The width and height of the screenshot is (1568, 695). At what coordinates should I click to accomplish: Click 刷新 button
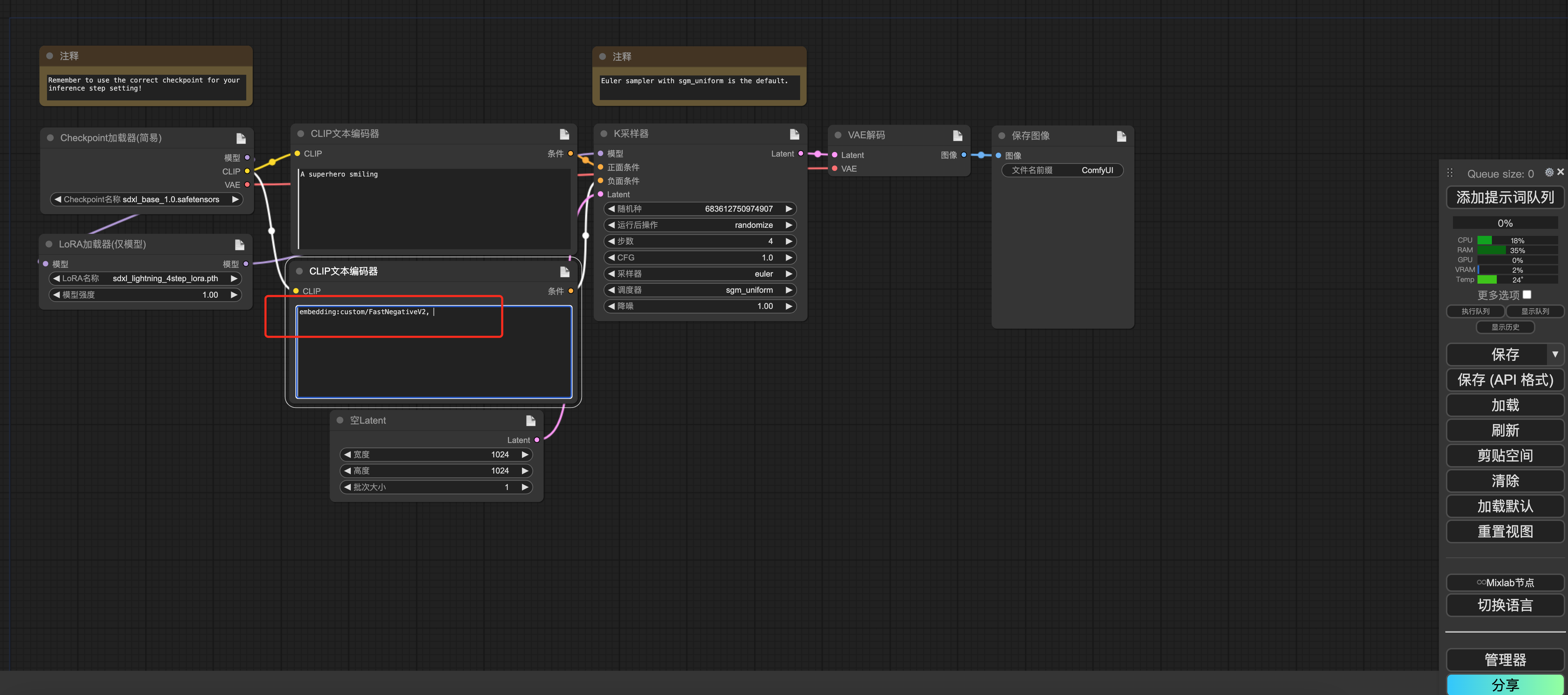pos(1505,431)
